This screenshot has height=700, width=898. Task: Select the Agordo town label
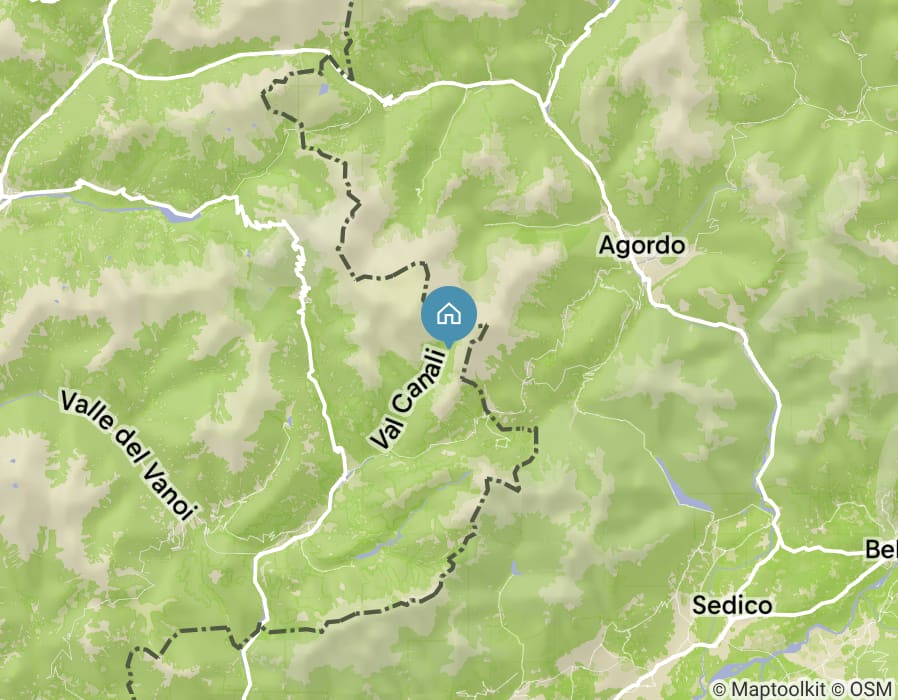click(642, 246)
